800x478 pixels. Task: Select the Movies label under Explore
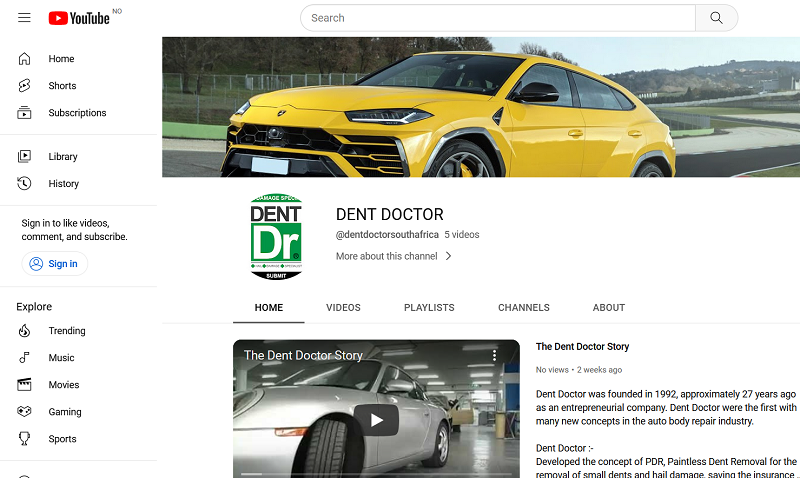[64, 385]
